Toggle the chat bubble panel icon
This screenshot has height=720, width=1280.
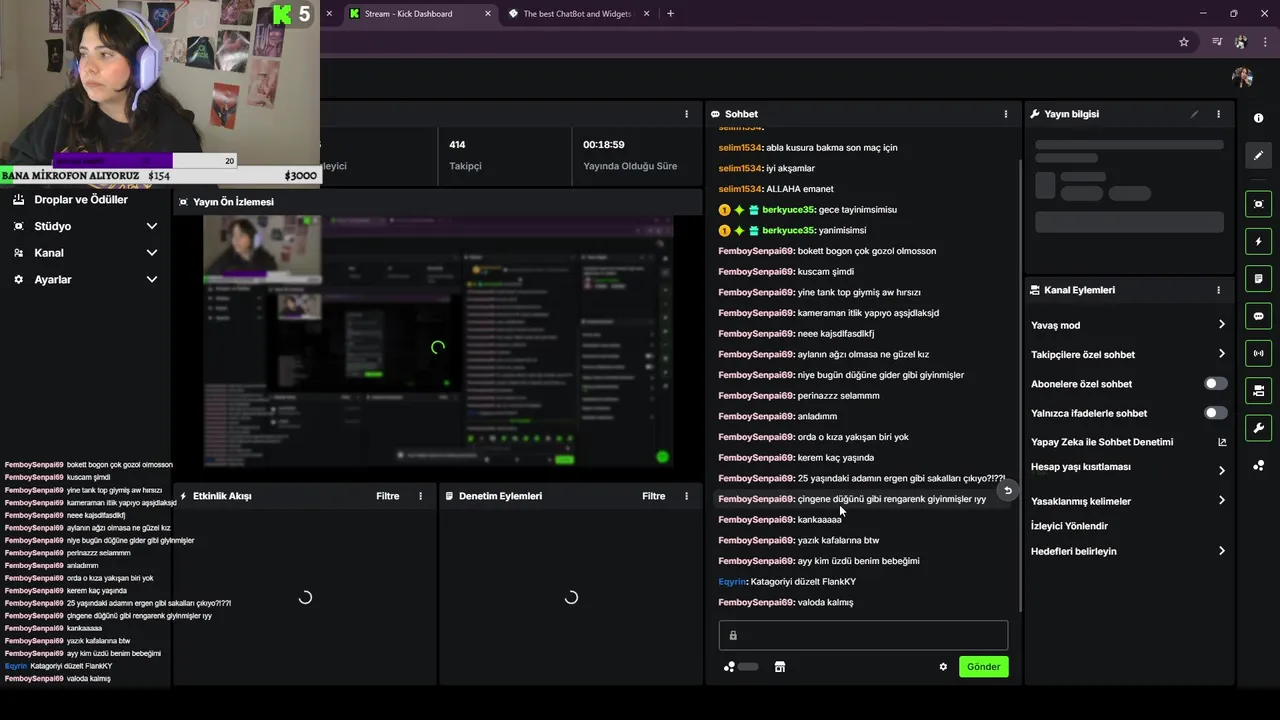pyautogui.click(x=1258, y=316)
